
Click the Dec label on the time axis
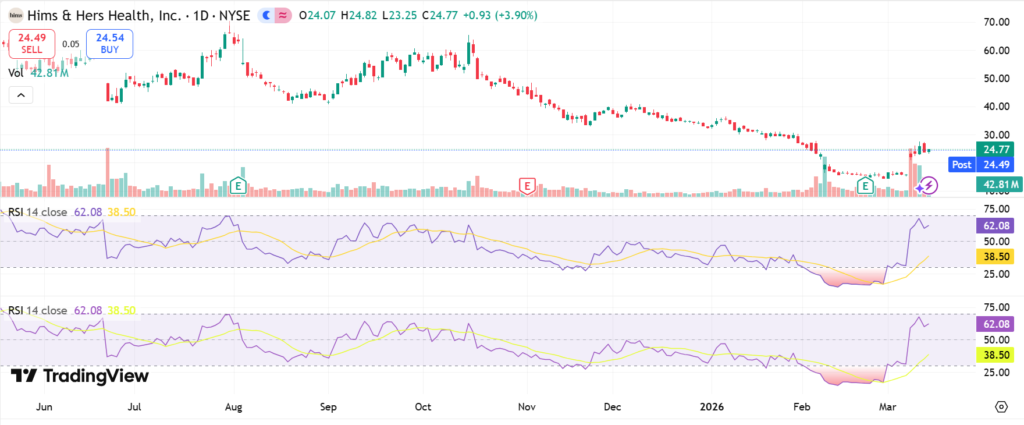612,407
